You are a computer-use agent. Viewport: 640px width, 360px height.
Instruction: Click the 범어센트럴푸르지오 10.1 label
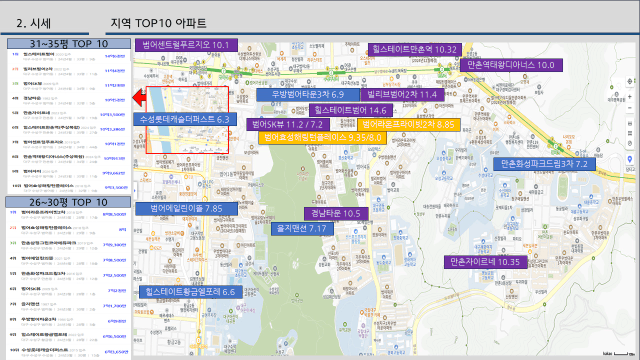pyautogui.click(x=186, y=45)
